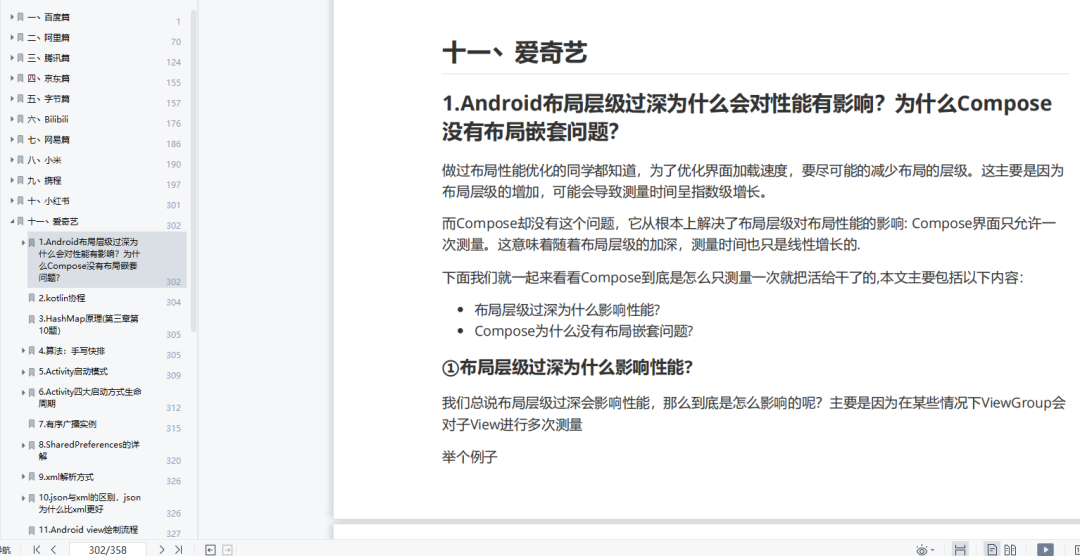Expand the 二、阿里篇 bookmark
1080x556 pixels.
(12, 37)
